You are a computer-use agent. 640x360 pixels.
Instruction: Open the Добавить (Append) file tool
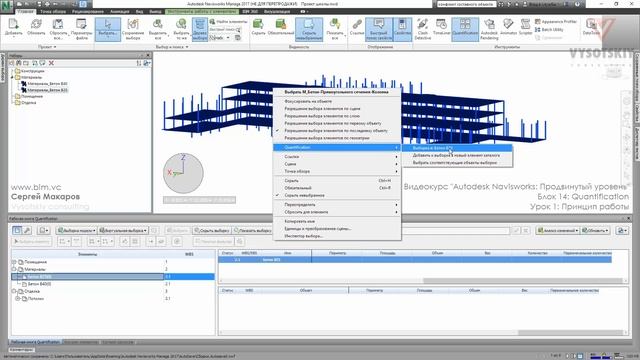tap(13, 29)
